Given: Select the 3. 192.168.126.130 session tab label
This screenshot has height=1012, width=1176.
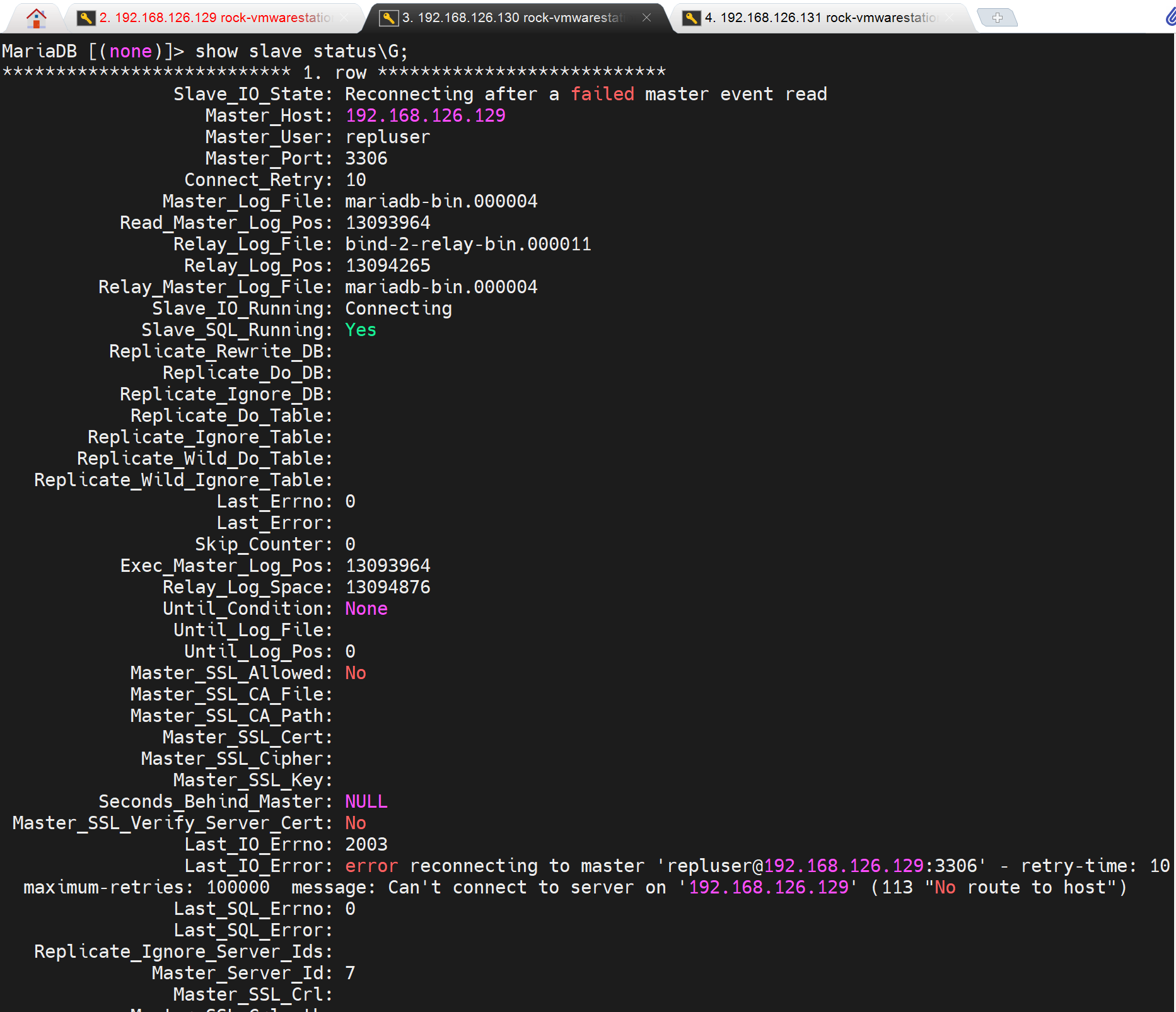Looking at the screenshot, I should (x=512, y=18).
